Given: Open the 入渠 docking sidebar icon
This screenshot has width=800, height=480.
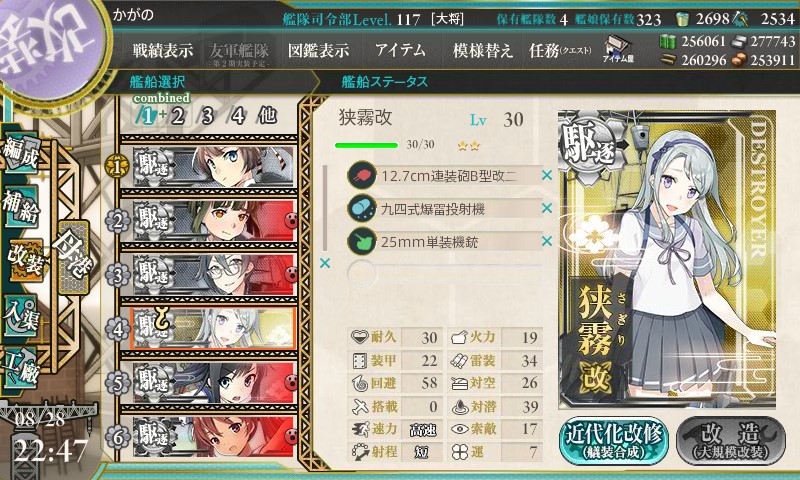Looking at the screenshot, I should [x=21, y=314].
